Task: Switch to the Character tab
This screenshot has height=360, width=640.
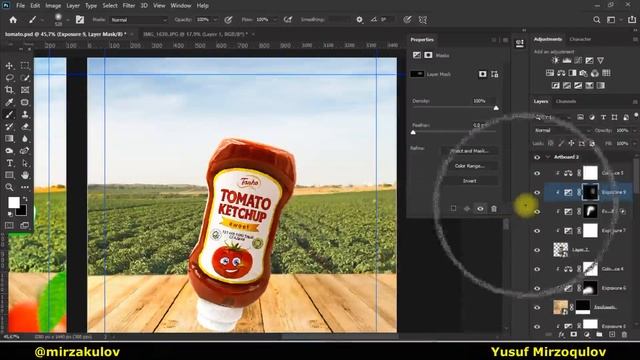Action: click(580, 39)
